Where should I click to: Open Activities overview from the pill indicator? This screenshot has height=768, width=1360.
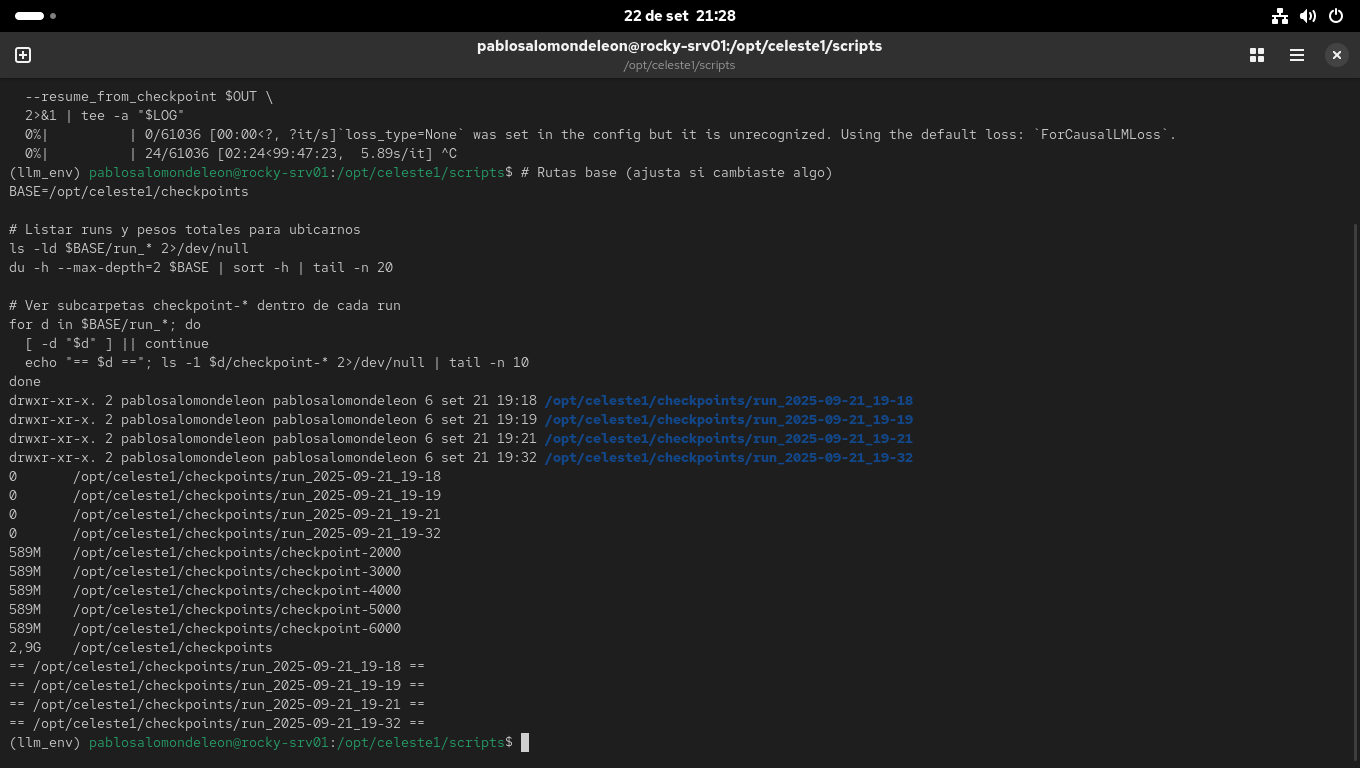pos(30,16)
